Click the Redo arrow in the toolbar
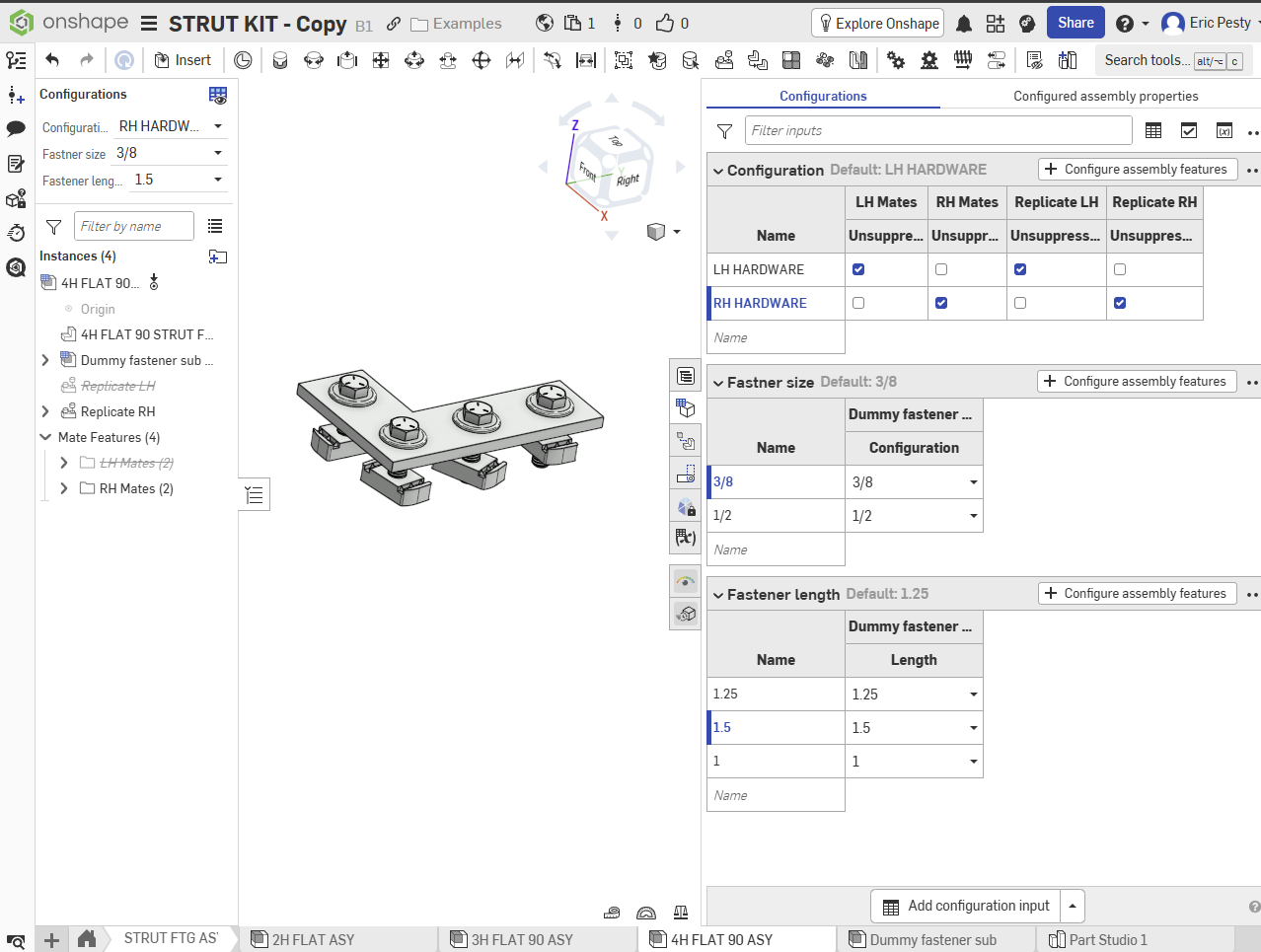Image resolution: width=1261 pixels, height=952 pixels. pyautogui.click(x=87, y=60)
